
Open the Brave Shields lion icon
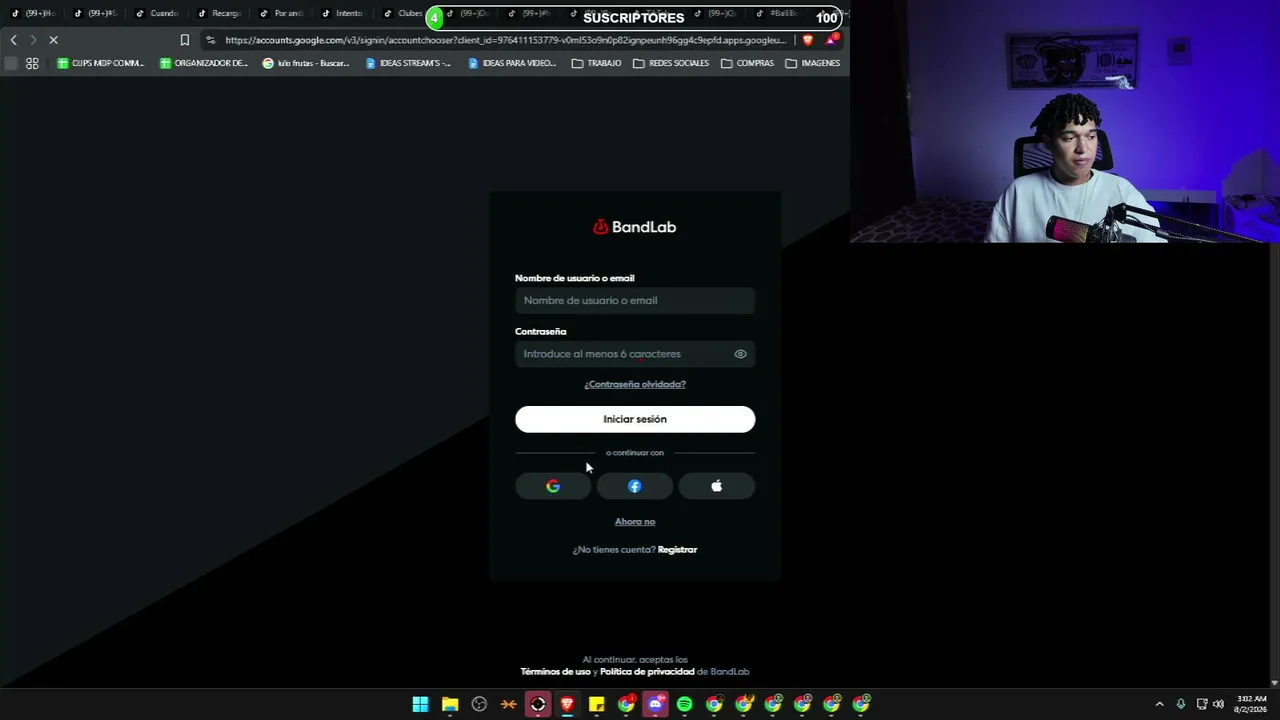808,40
